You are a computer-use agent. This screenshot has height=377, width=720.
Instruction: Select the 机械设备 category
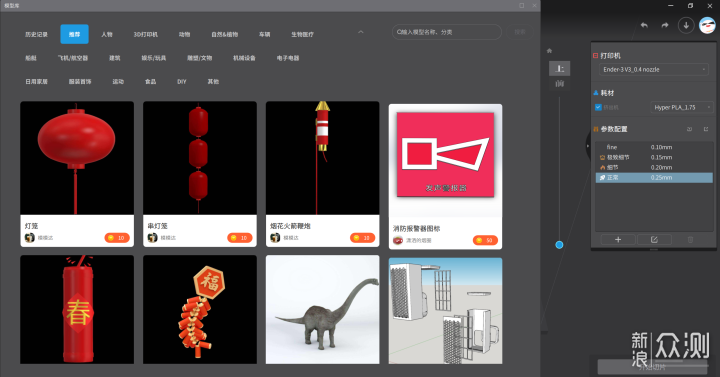(x=244, y=58)
